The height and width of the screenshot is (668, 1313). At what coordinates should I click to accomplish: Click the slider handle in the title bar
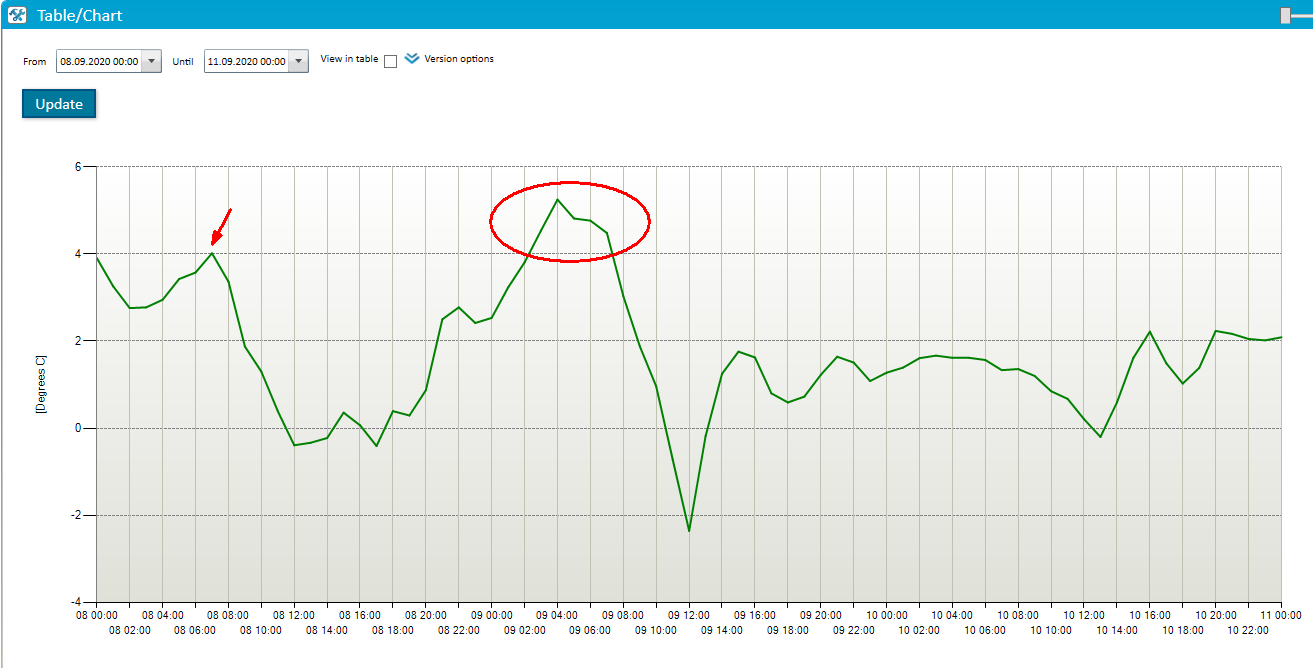1285,15
